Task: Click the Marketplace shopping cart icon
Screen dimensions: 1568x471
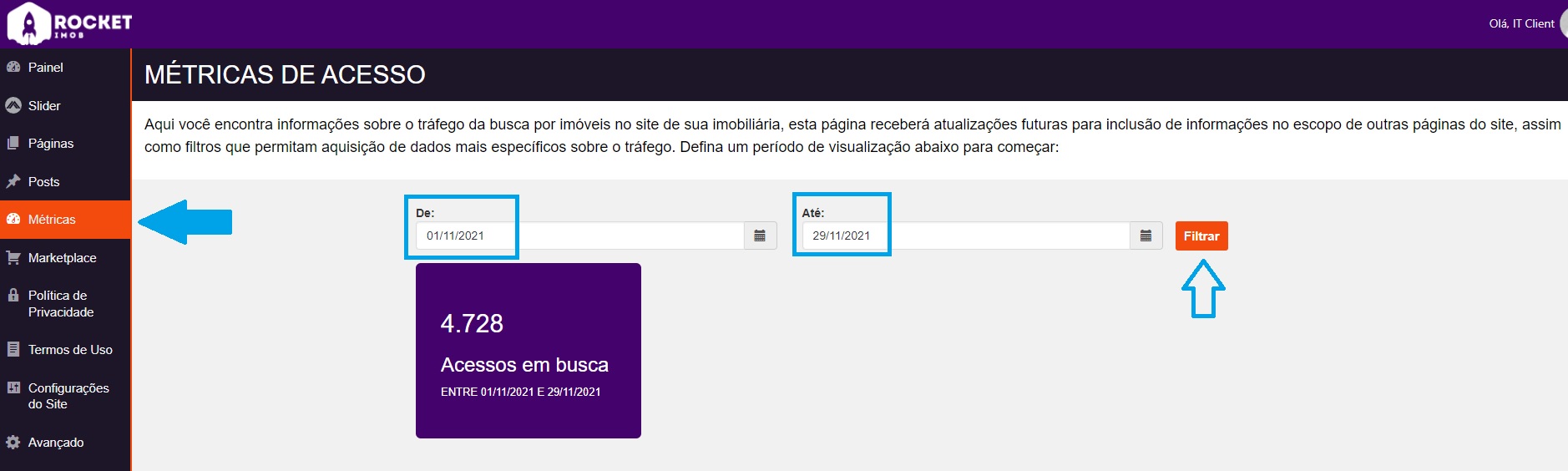Action: 13,257
